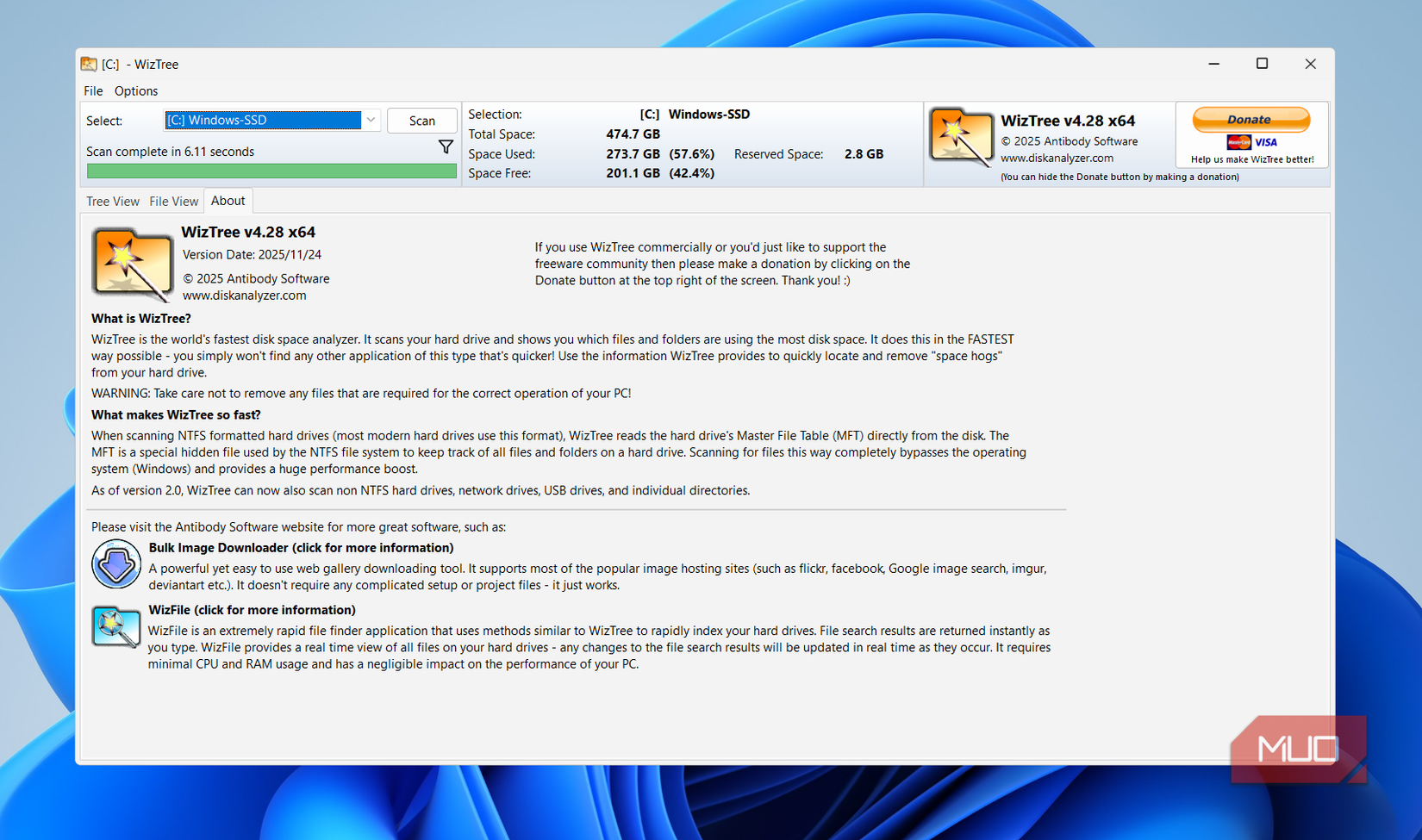Click the '(42.4%)' space free percentage

(692, 173)
